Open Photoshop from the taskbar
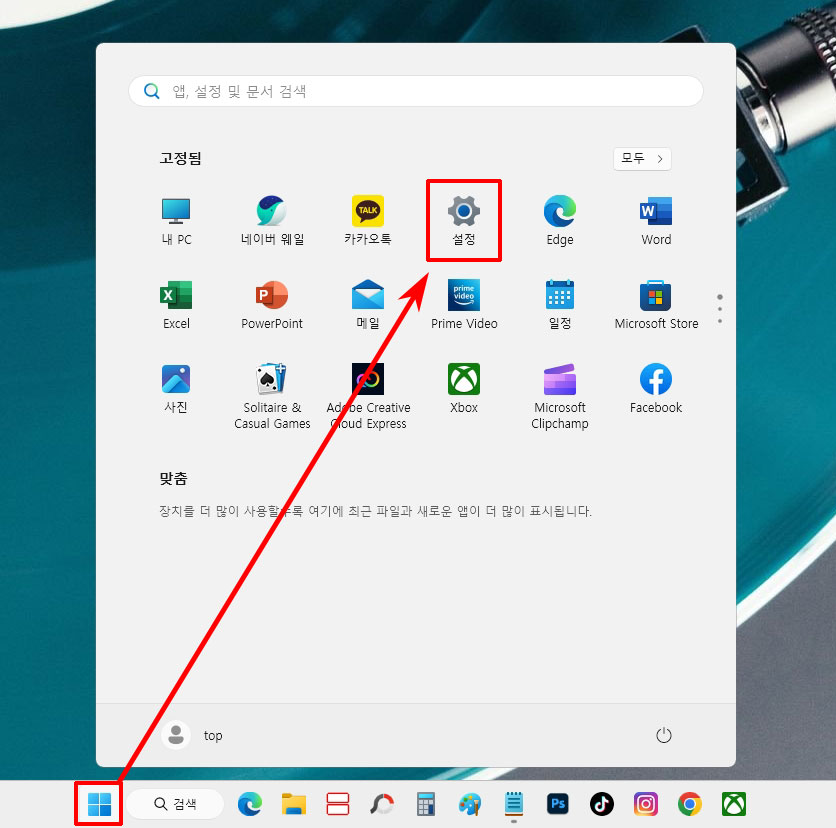 point(557,803)
